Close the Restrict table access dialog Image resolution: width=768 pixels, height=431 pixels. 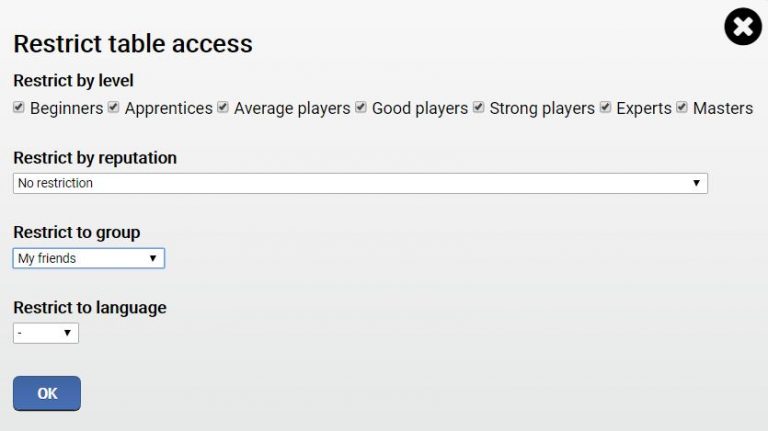743,26
